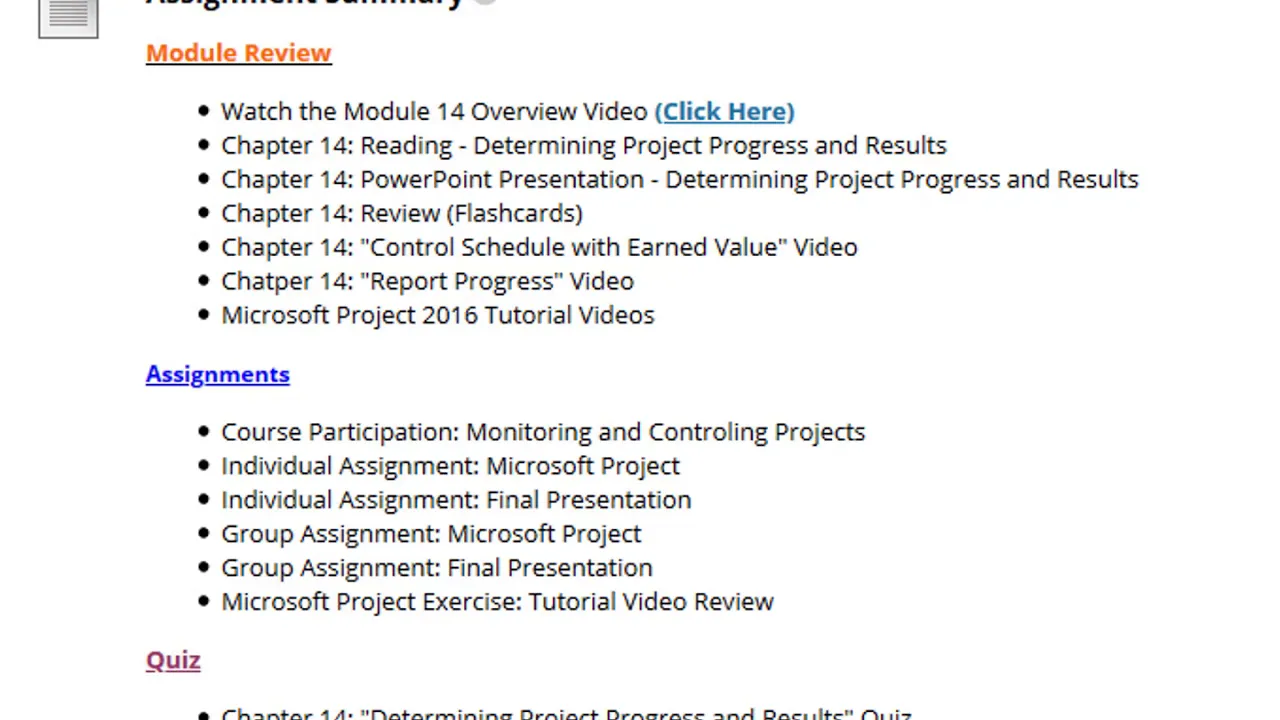Click the Chapter 14 Determining Project Progress Quiz item
The height and width of the screenshot is (720, 1280).
566,713
